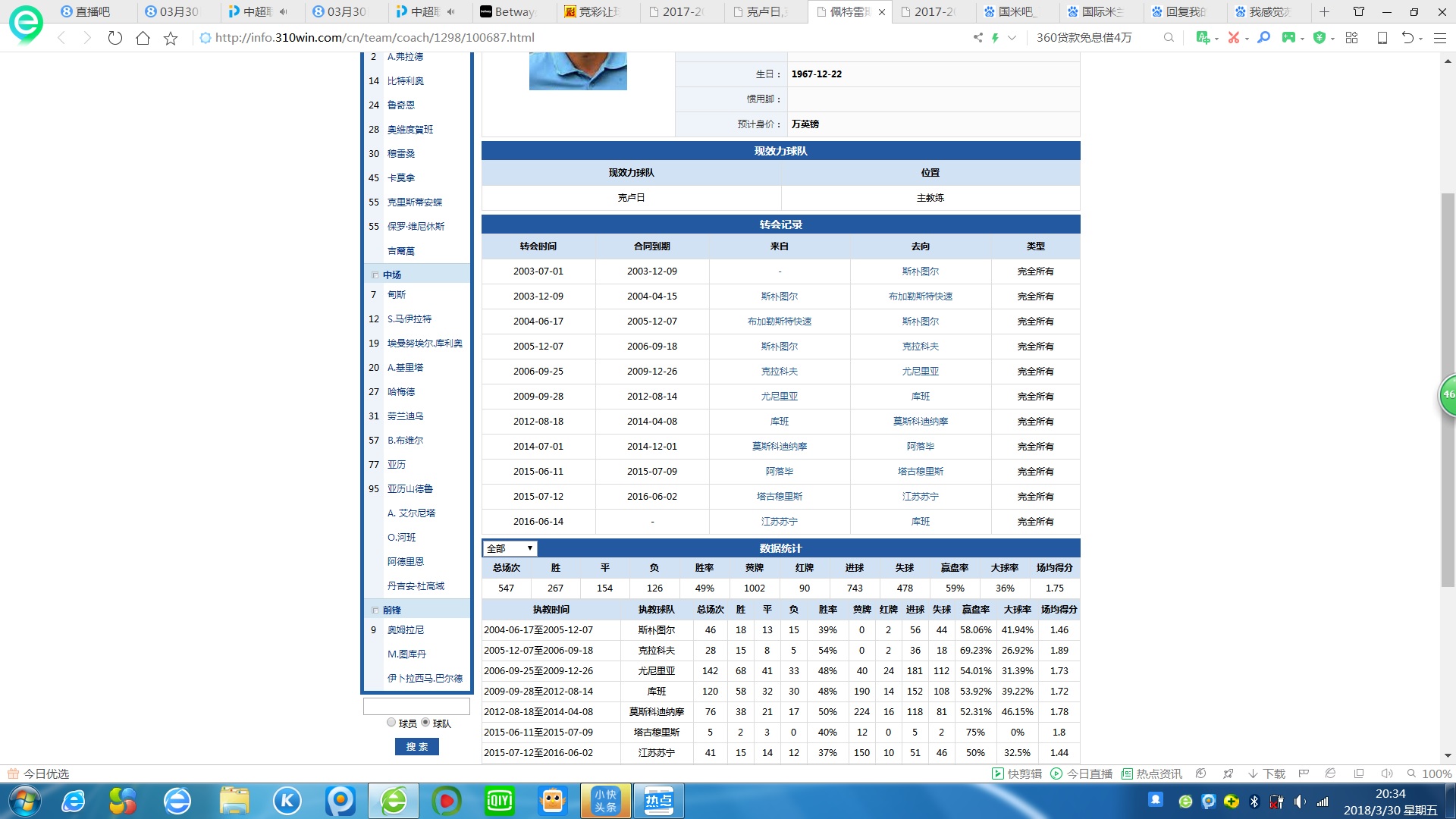The height and width of the screenshot is (819, 1456).
Task: Open iQIYI from the taskbar
Action: [x=499, y=801]
